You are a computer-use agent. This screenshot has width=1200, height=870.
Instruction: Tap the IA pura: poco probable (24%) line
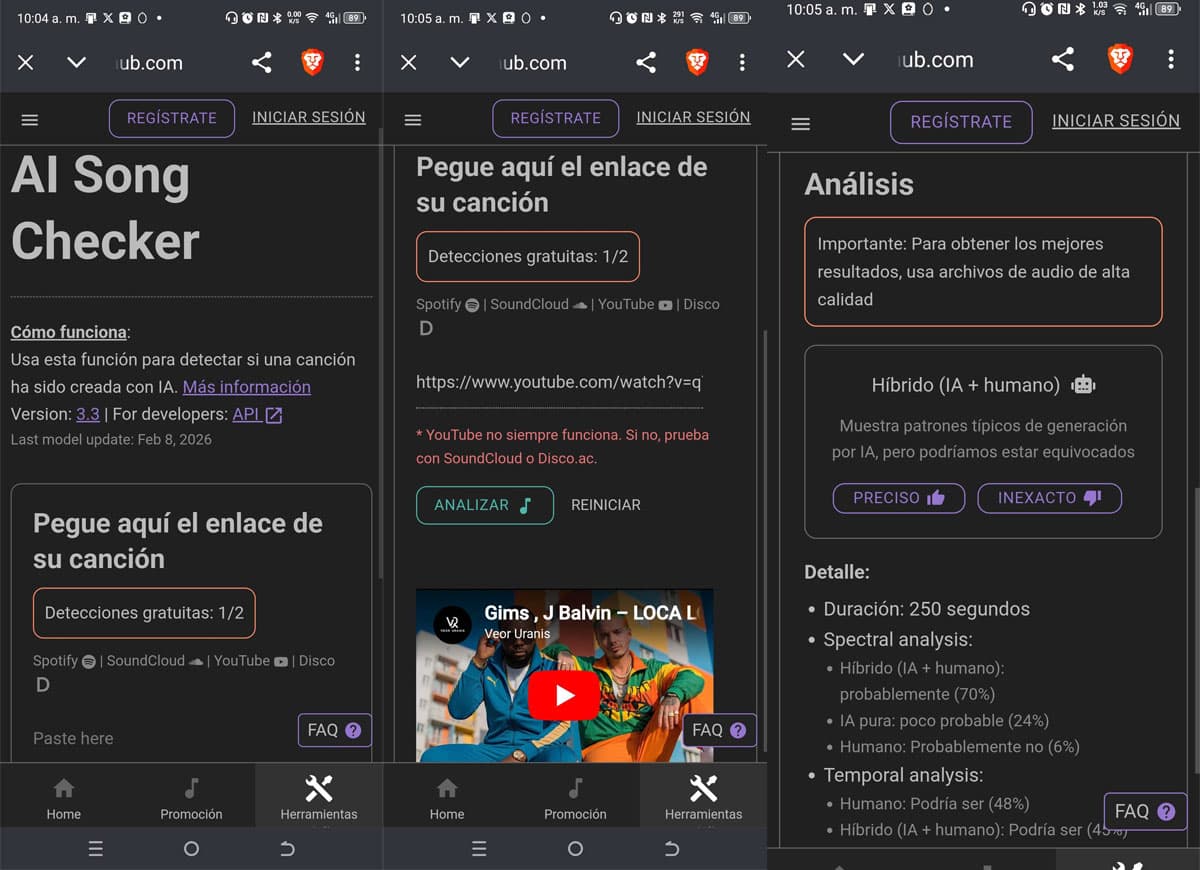tap(944, 720)
